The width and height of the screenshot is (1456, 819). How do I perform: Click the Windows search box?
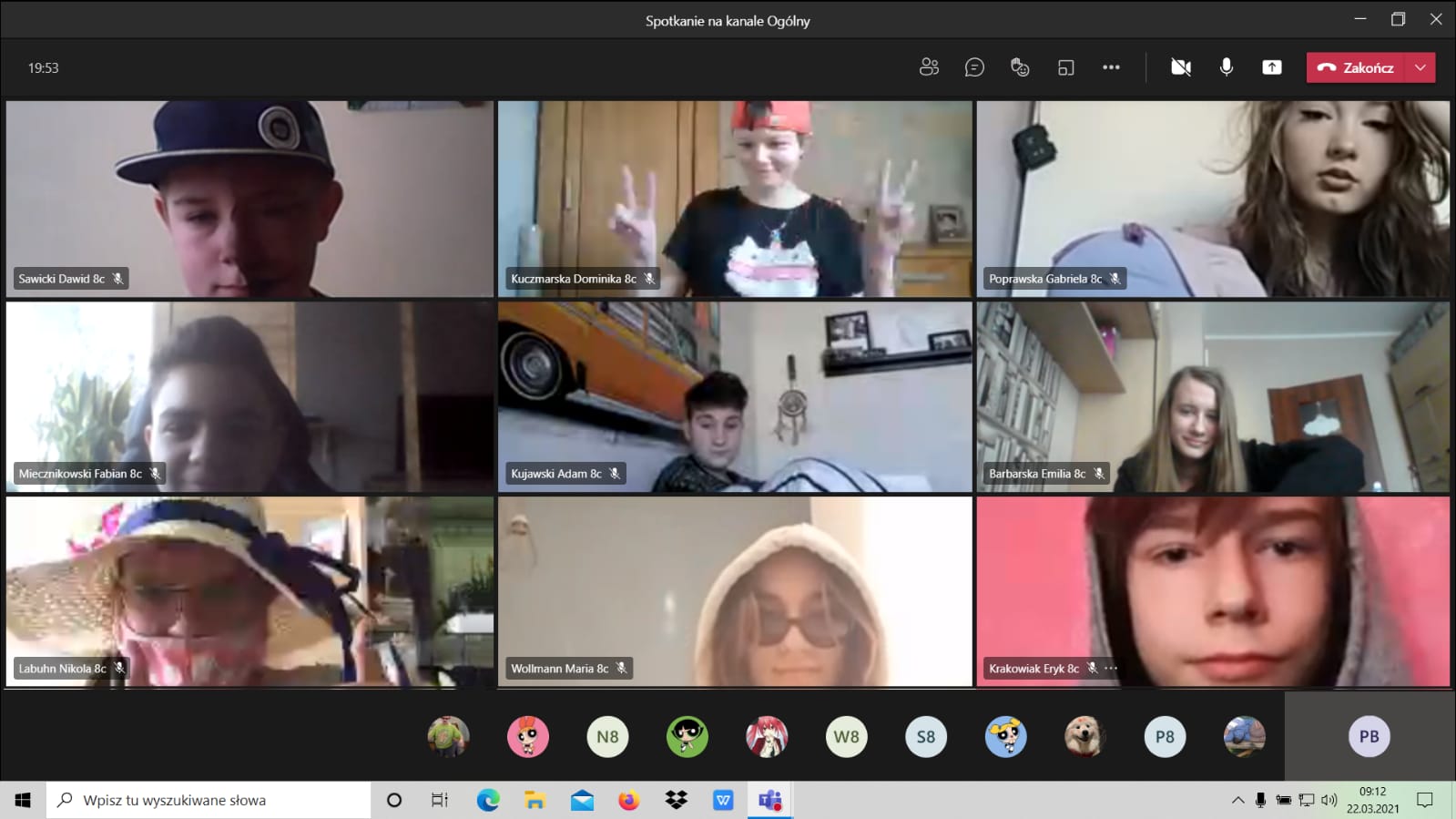[209, 800]
